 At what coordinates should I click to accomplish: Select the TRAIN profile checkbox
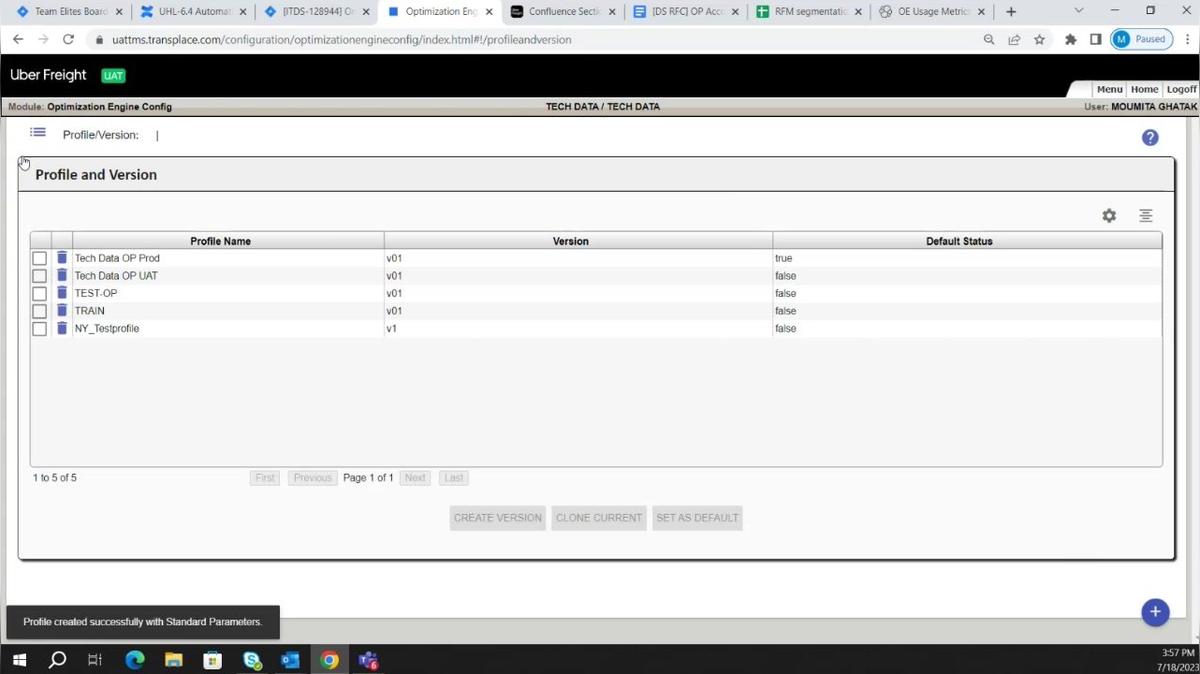pos(40,311)
